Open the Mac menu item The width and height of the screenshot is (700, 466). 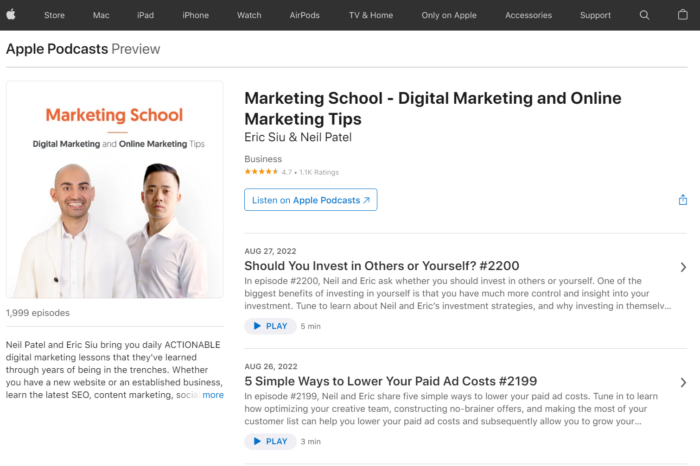coord(101,15)
